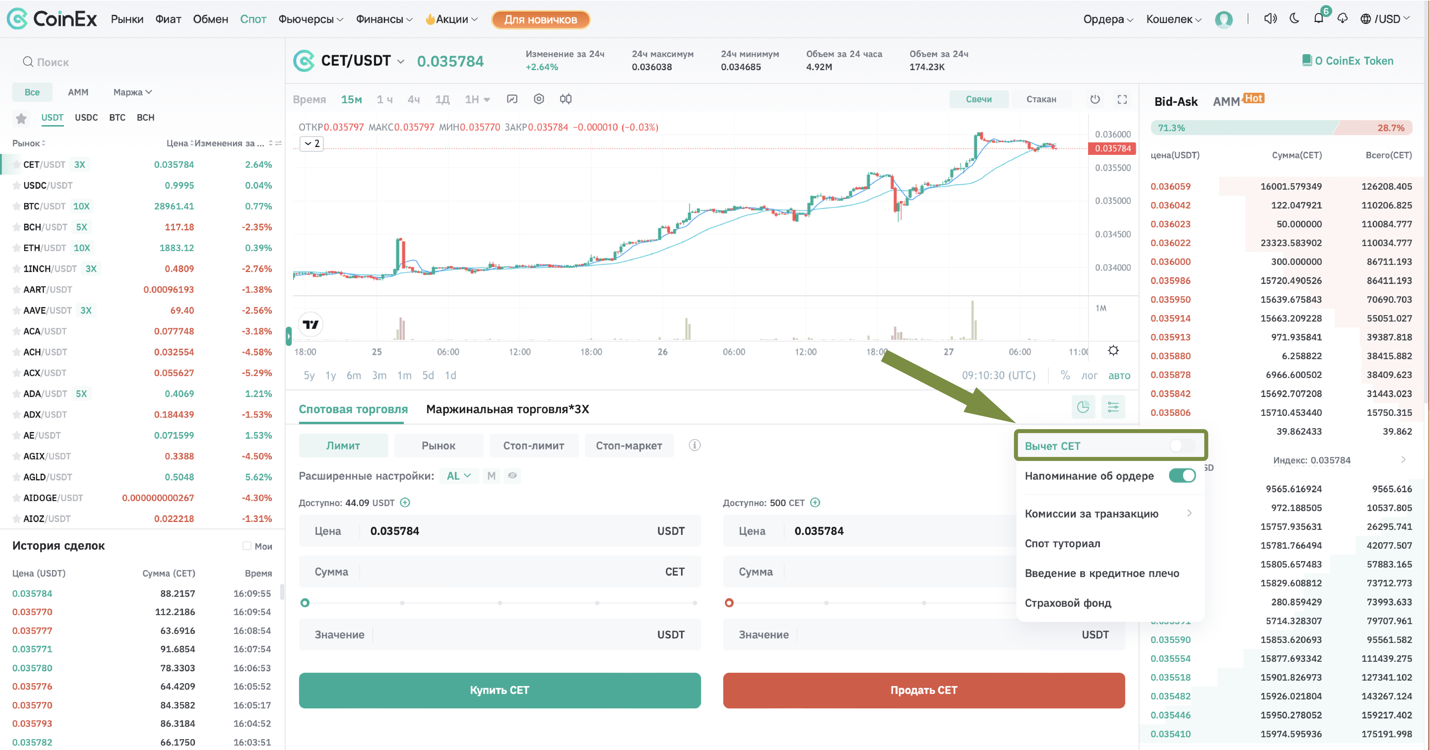This screenshot has height=750, width=1430.
Task: Click the chart refresh power icon
Action: (1095, 99)
